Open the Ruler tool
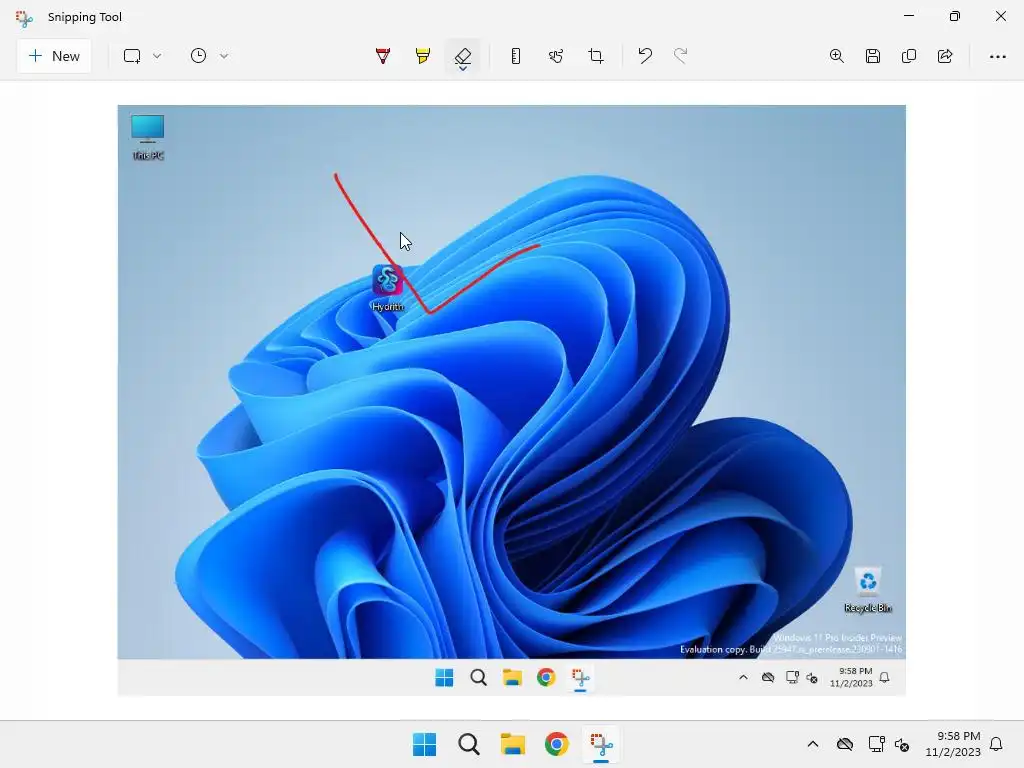 [516, 56]
